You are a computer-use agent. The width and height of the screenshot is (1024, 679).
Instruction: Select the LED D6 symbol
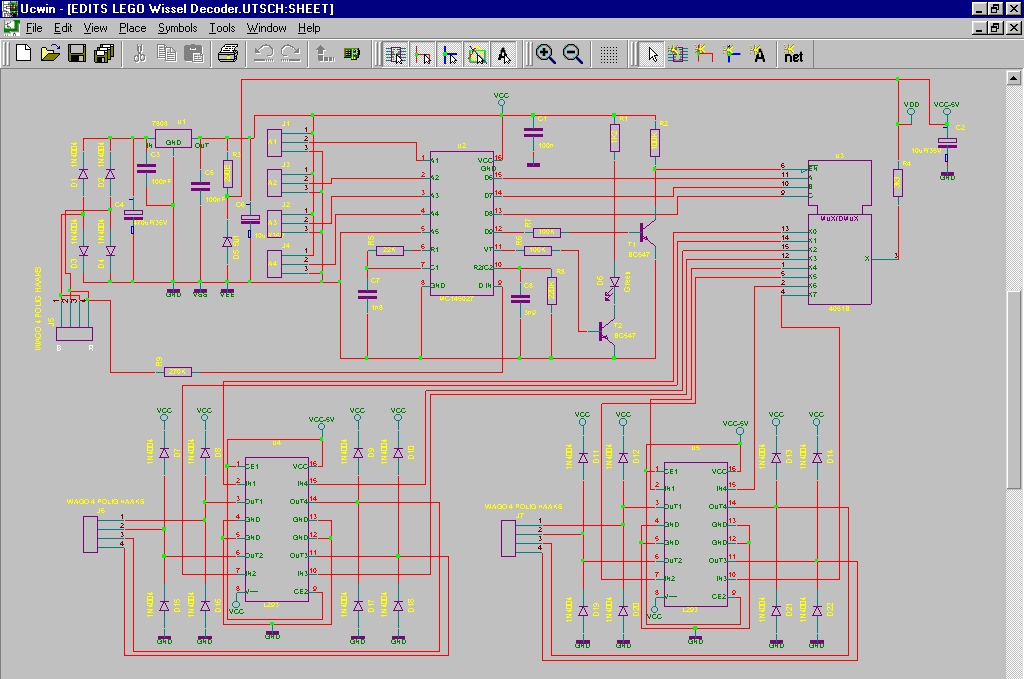[613, 288]
